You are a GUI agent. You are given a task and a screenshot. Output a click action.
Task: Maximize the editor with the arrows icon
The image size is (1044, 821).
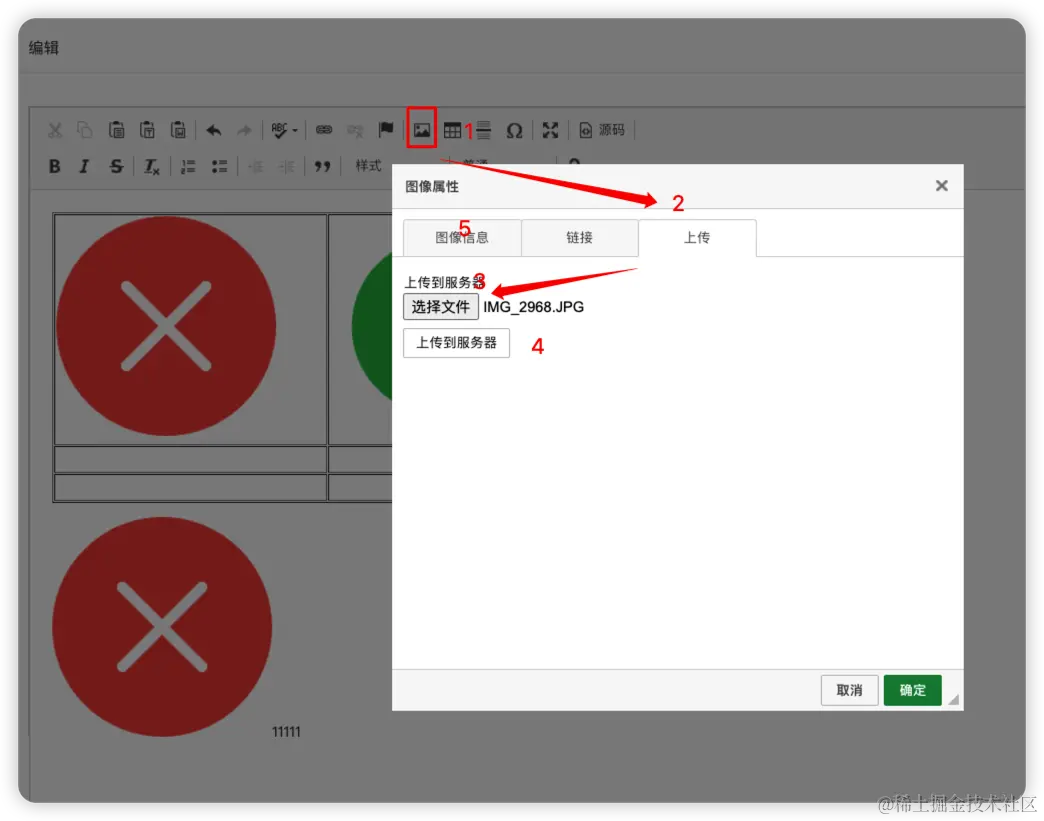(550, 130)
